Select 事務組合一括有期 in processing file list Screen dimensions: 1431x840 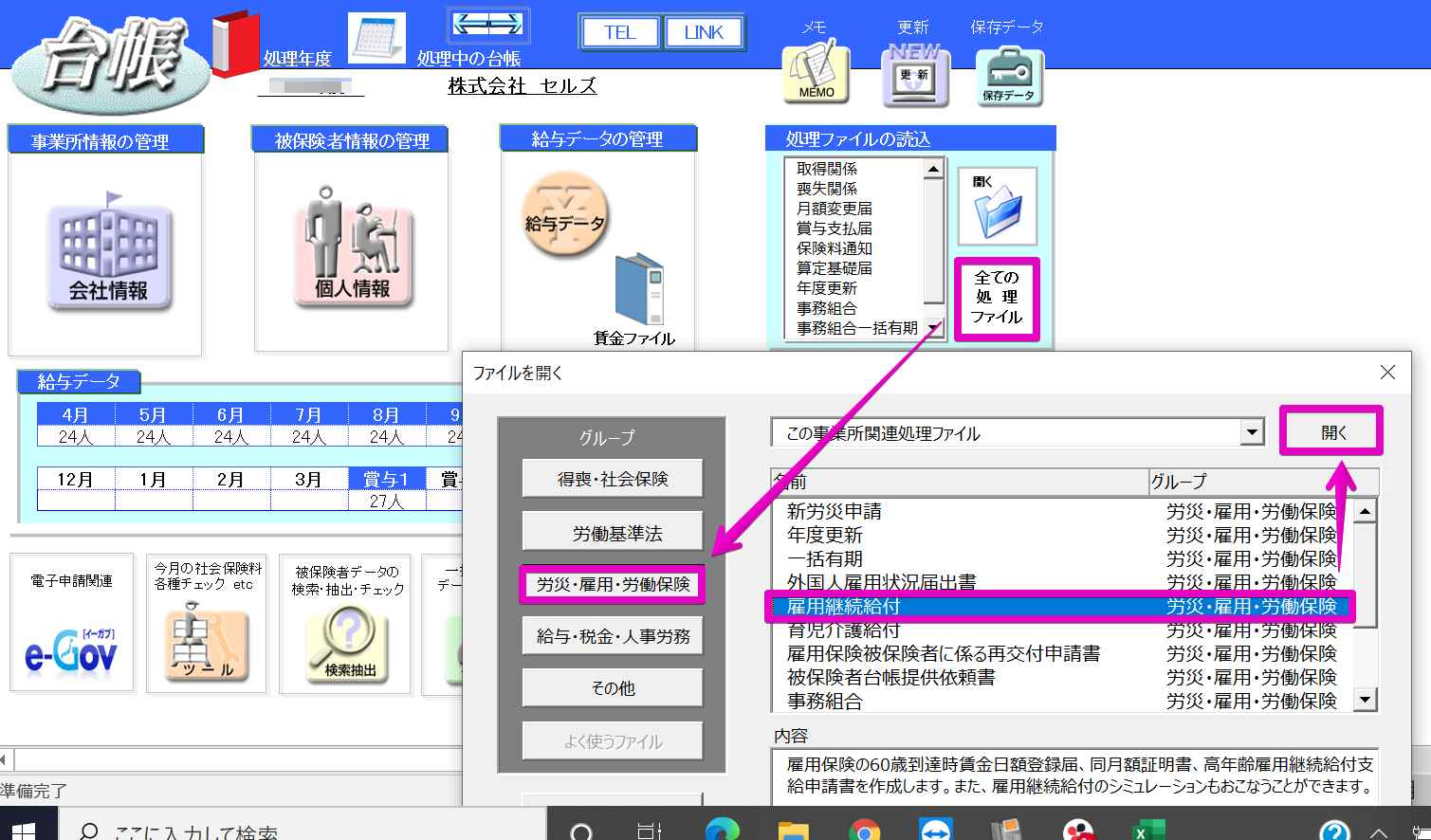pyautogui.click(x=856, y=327)
